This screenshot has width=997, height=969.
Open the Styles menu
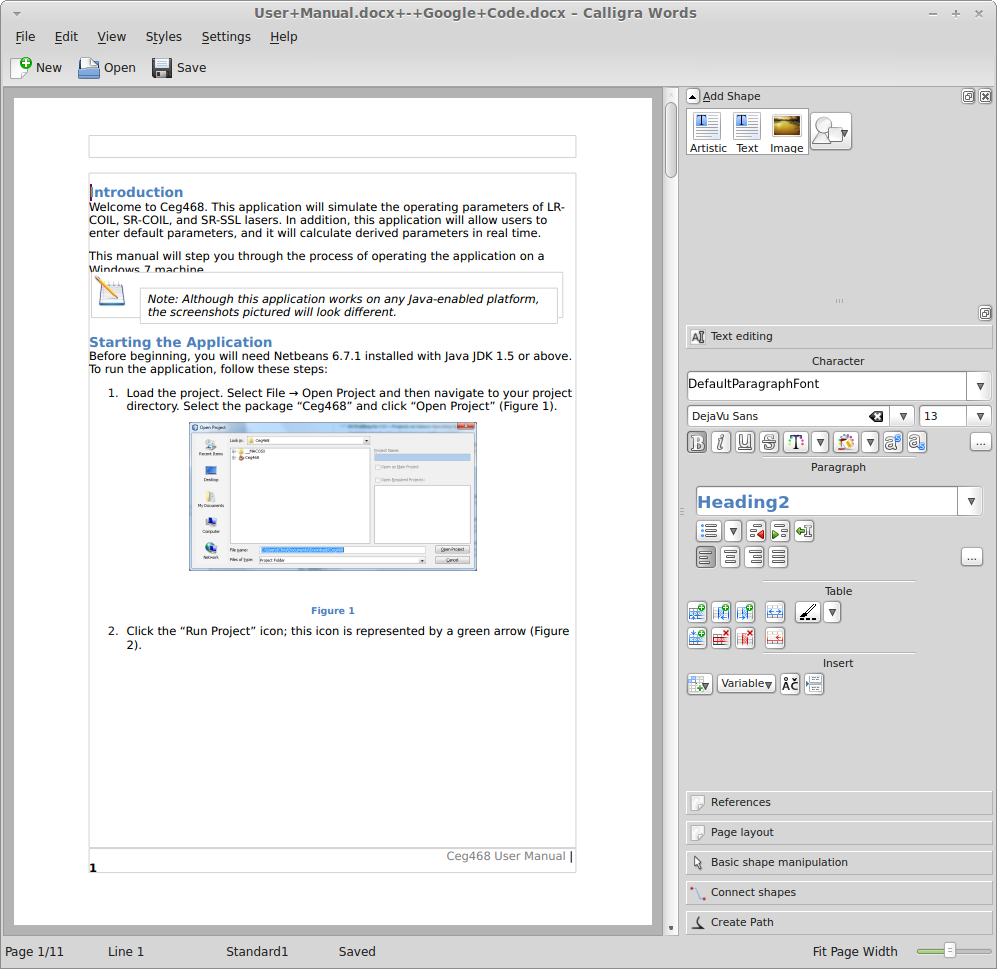pos(164,36)
